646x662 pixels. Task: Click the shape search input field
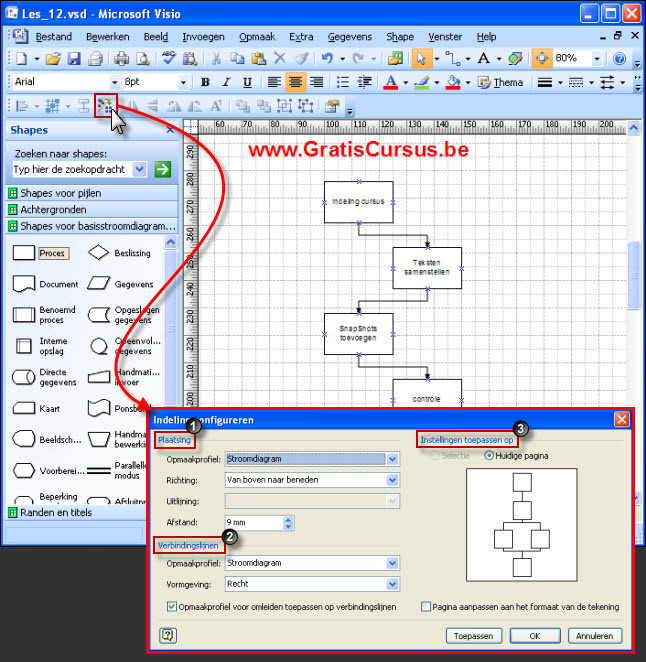tap(73, 169)
